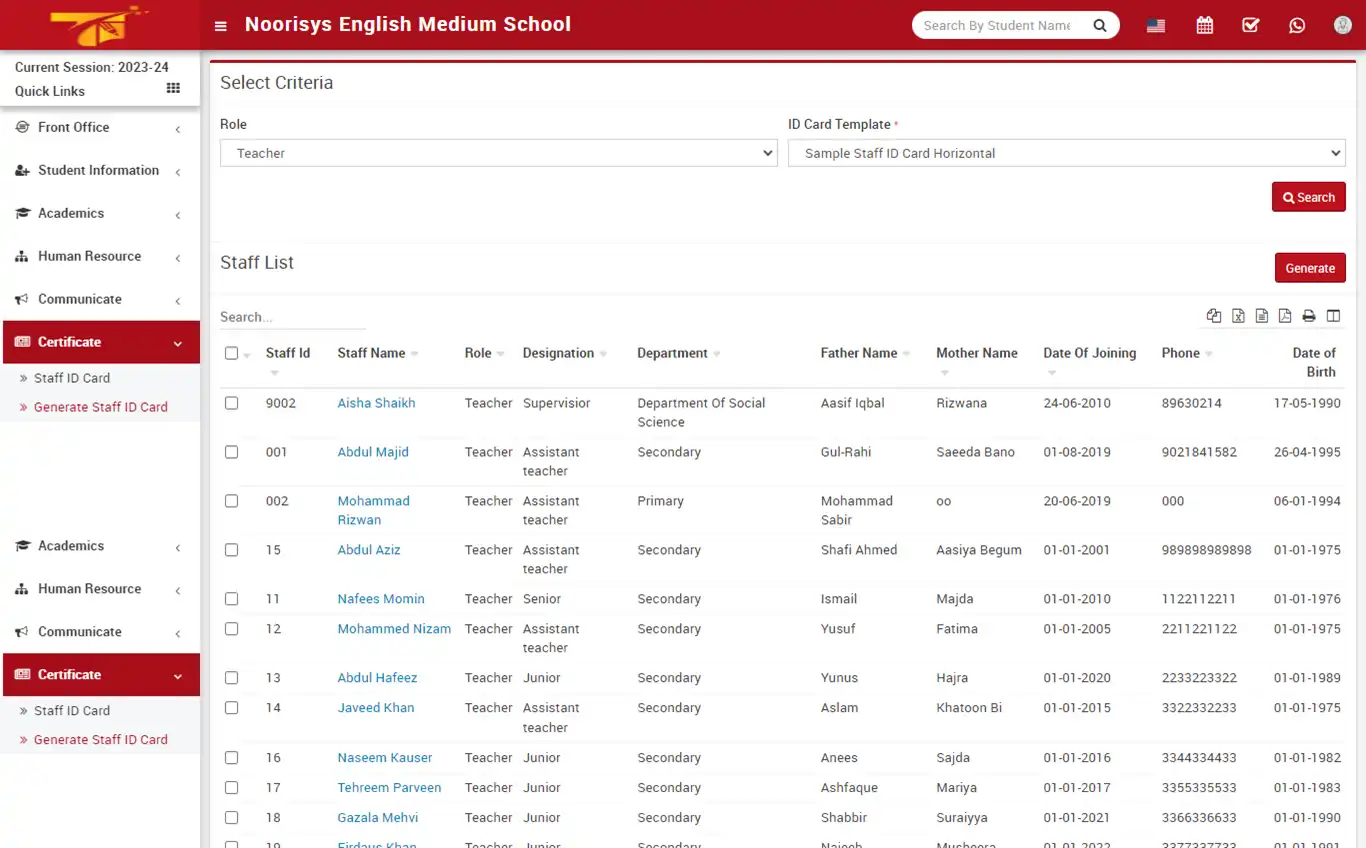Click the US flag language icon
Screen dimensions: 1366x848
(1155, 25)
